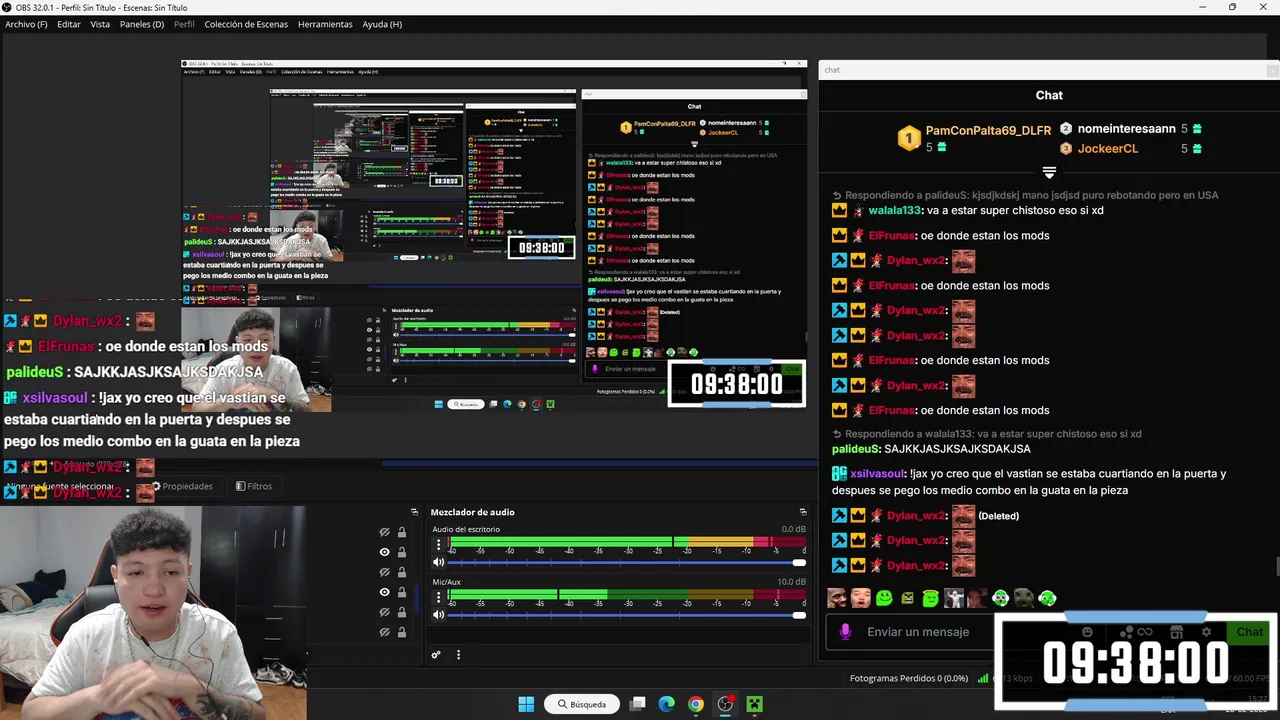The height and width of the screenshot is (720, 1280).
Task: Click 'Respondiendo a walala133' reply header
Action: pos(987,434)
